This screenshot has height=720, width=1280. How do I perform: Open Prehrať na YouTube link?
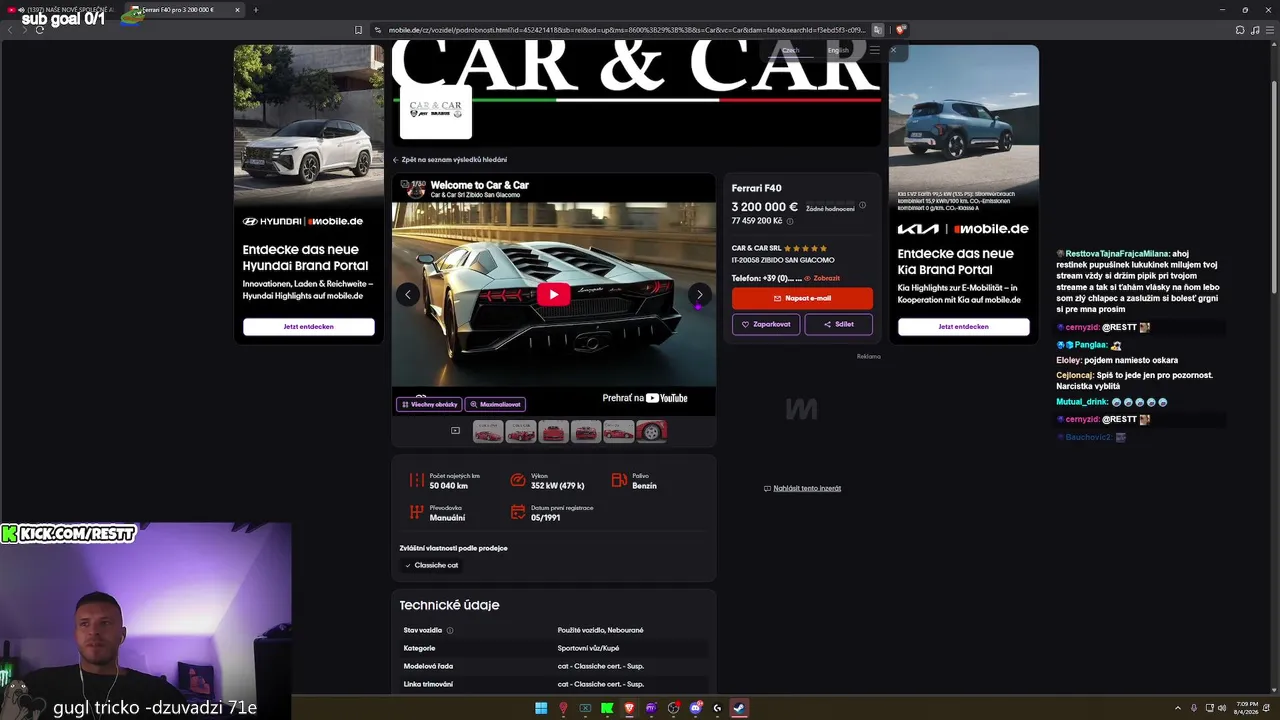(645, 398)
